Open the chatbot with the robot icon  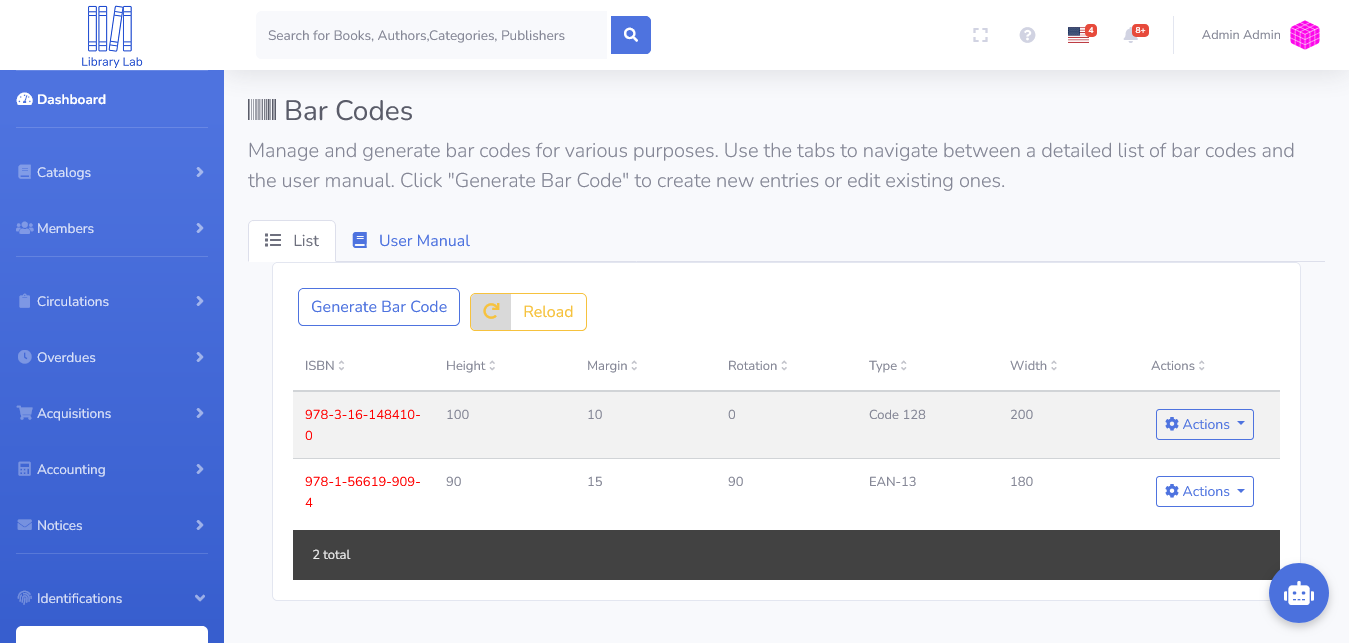click(1298, 593)
